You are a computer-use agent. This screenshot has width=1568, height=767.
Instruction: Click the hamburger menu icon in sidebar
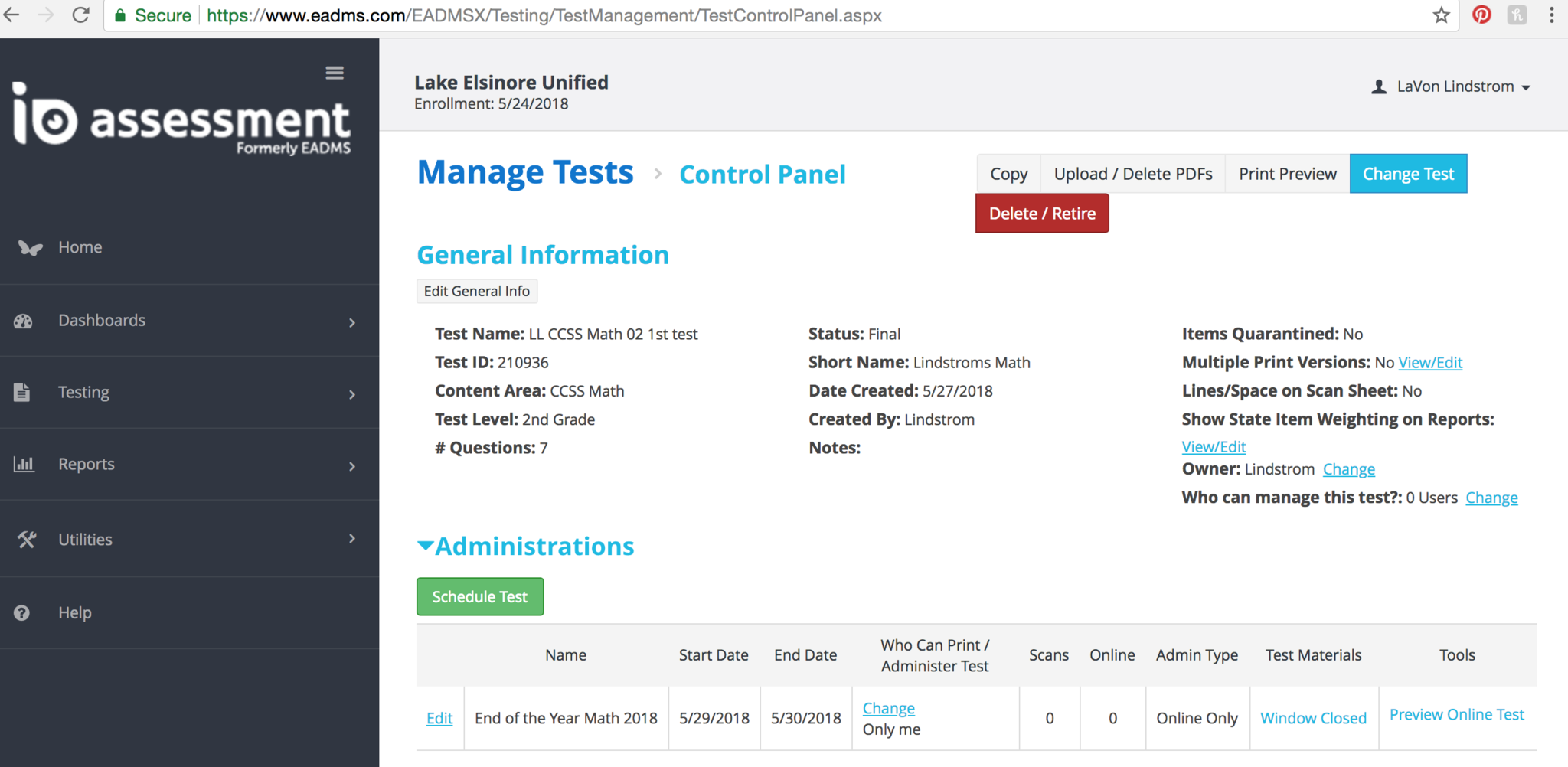pyautogui.click(x=335, y=73)
